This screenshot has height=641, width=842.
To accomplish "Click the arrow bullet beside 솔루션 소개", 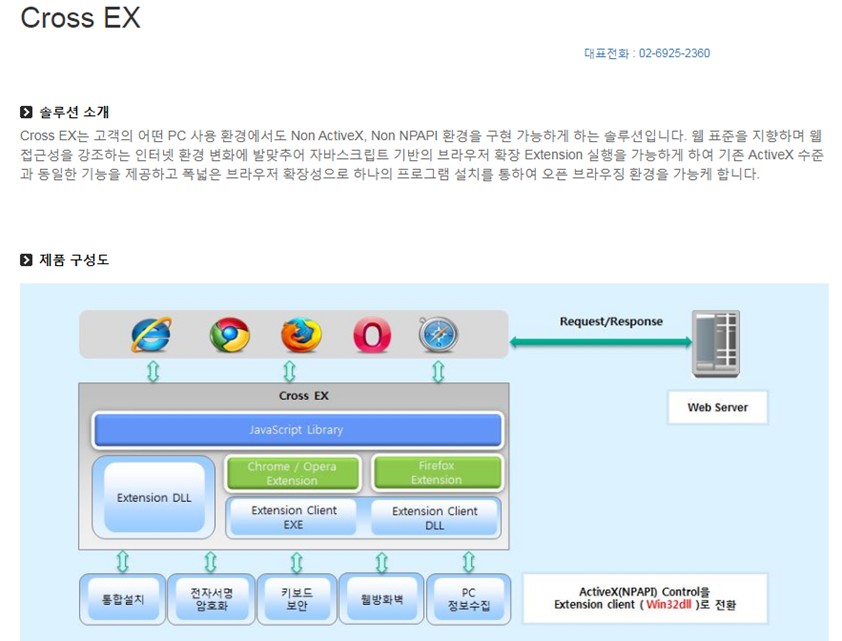I will [x=26, y=112].
